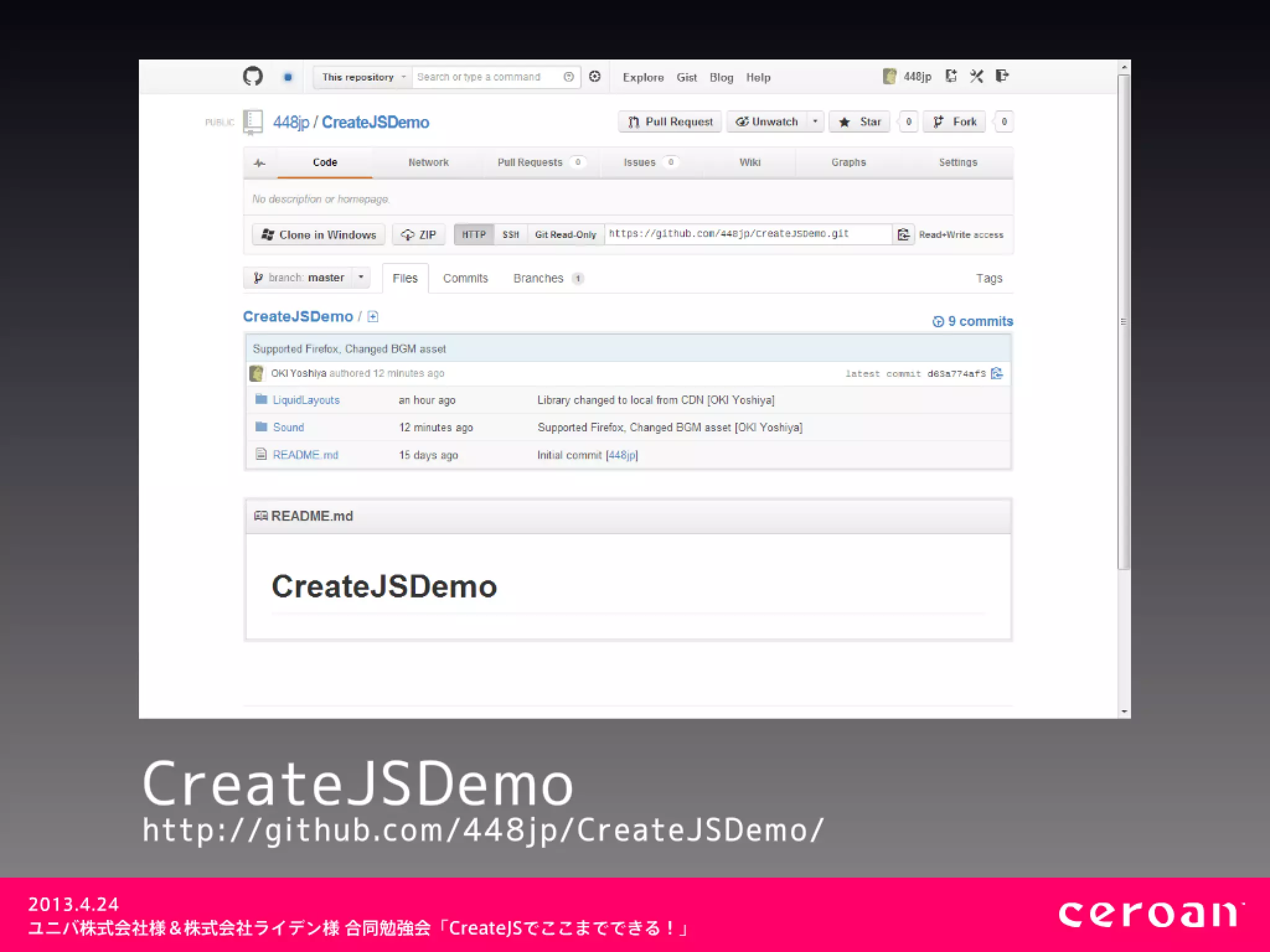This screenshot has height=952, width=1270.
Task: Select the Files sub-tab
Action: [x=405, y=278]
